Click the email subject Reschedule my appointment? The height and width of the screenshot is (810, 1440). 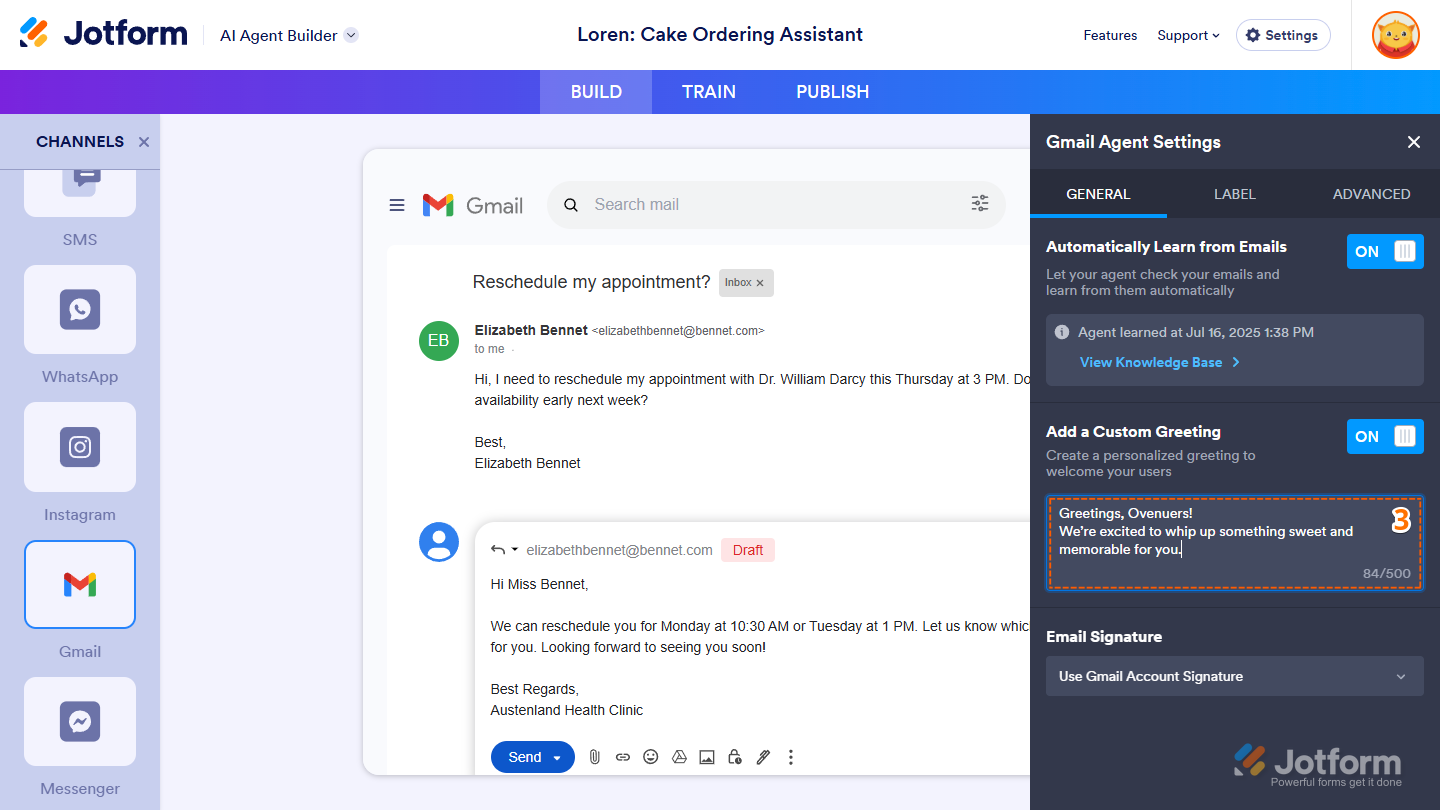coord(591,282)
